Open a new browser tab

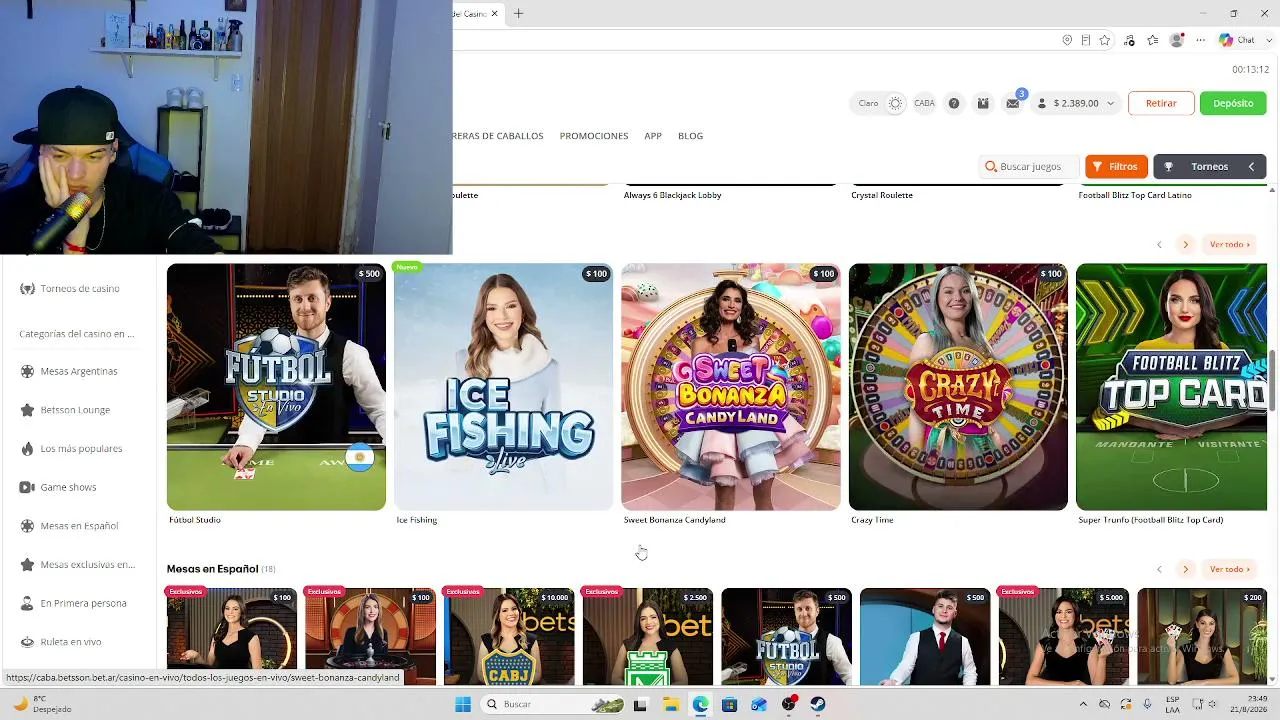(x=518, y=14)
